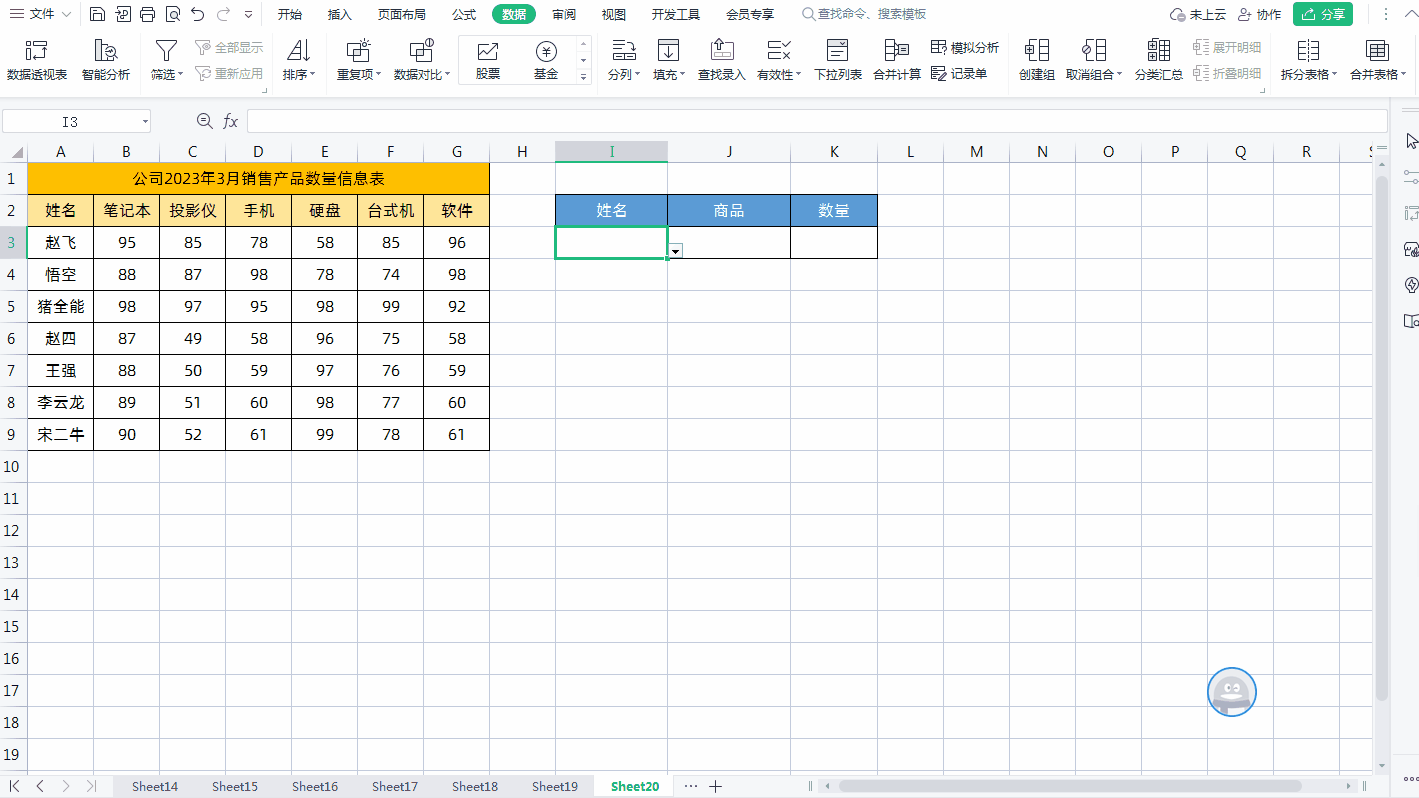Click the 创建组 group icon
Image resolution: width=1419 pixels, height=798 pixels.
click(x=1036, y=61)
